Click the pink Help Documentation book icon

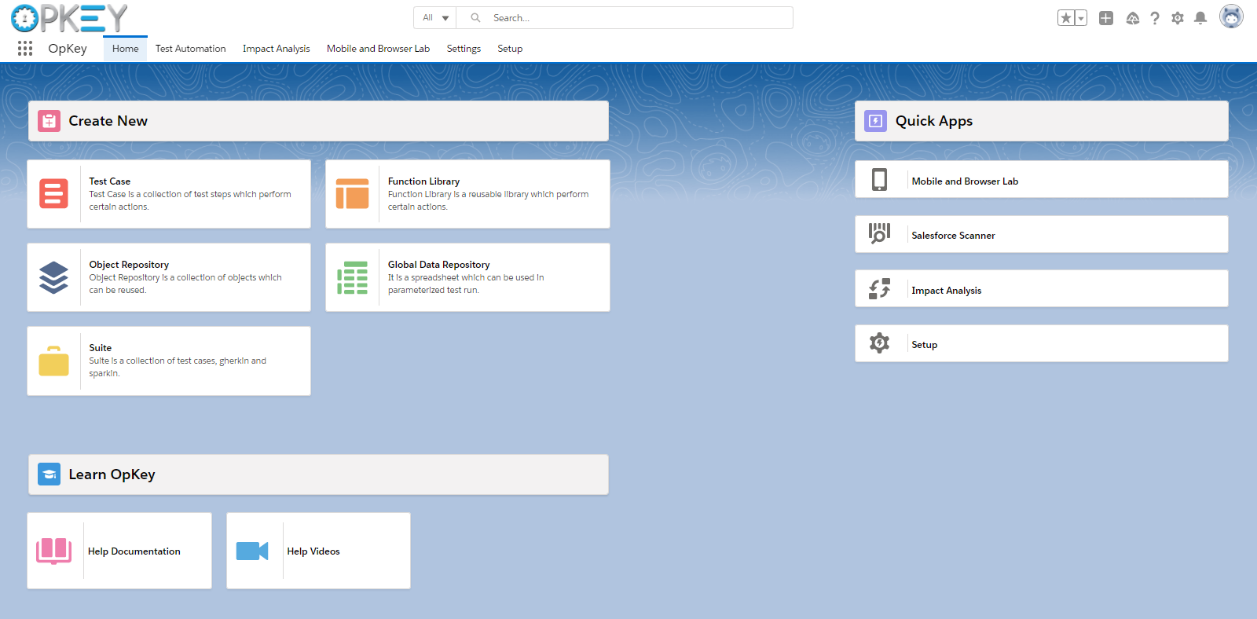click(x=54, y=551)
